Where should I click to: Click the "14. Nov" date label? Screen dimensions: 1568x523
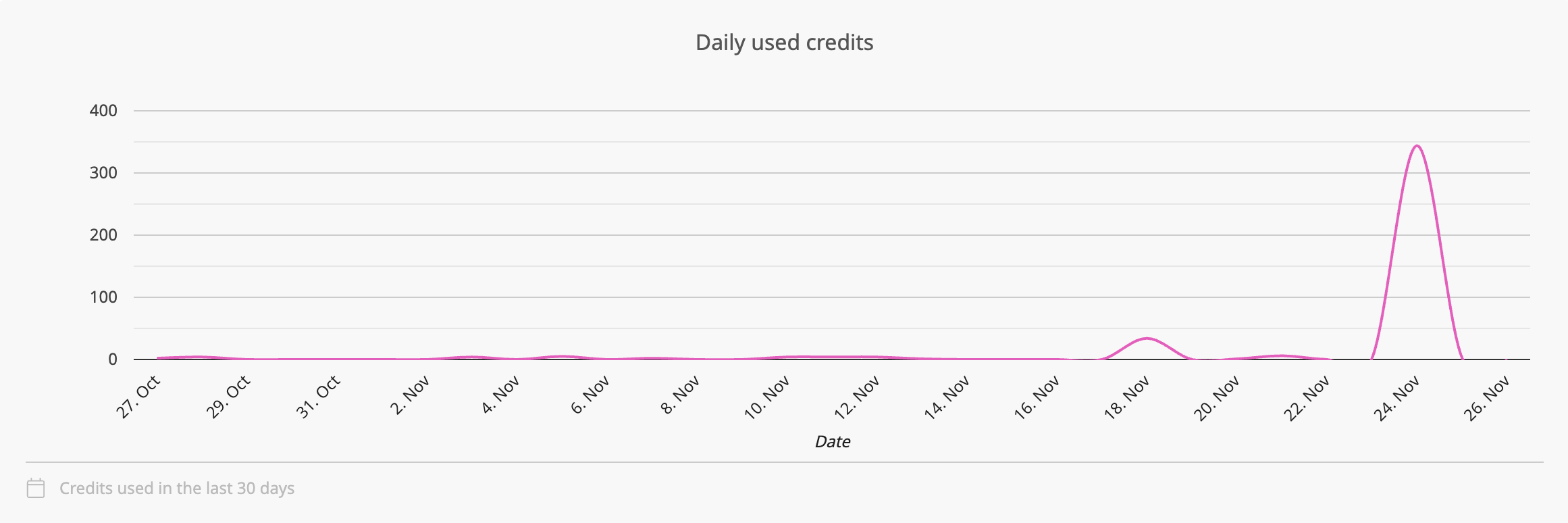pyautogui.click(x=947, y=399)
